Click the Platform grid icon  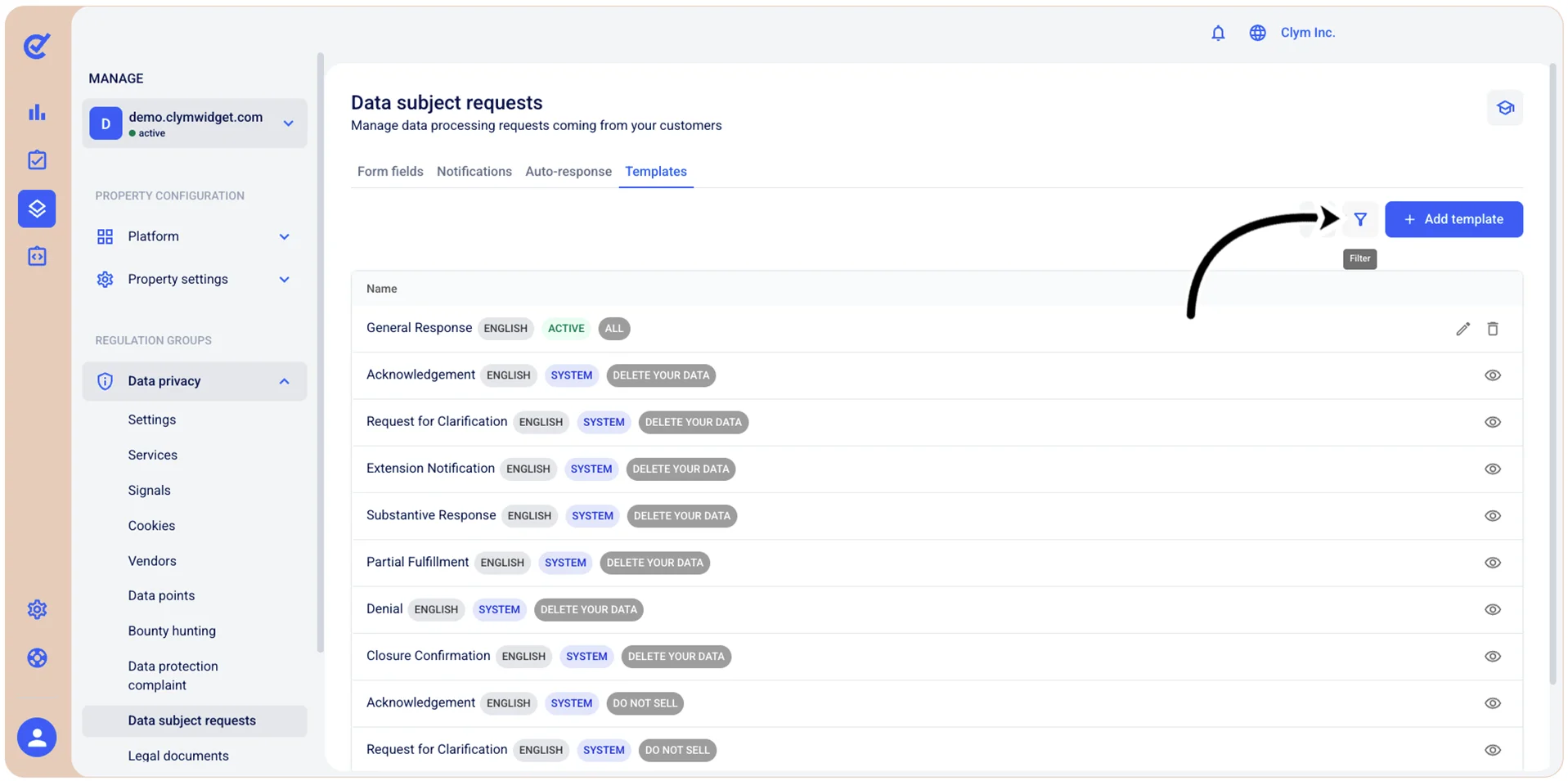pos(105,236)
